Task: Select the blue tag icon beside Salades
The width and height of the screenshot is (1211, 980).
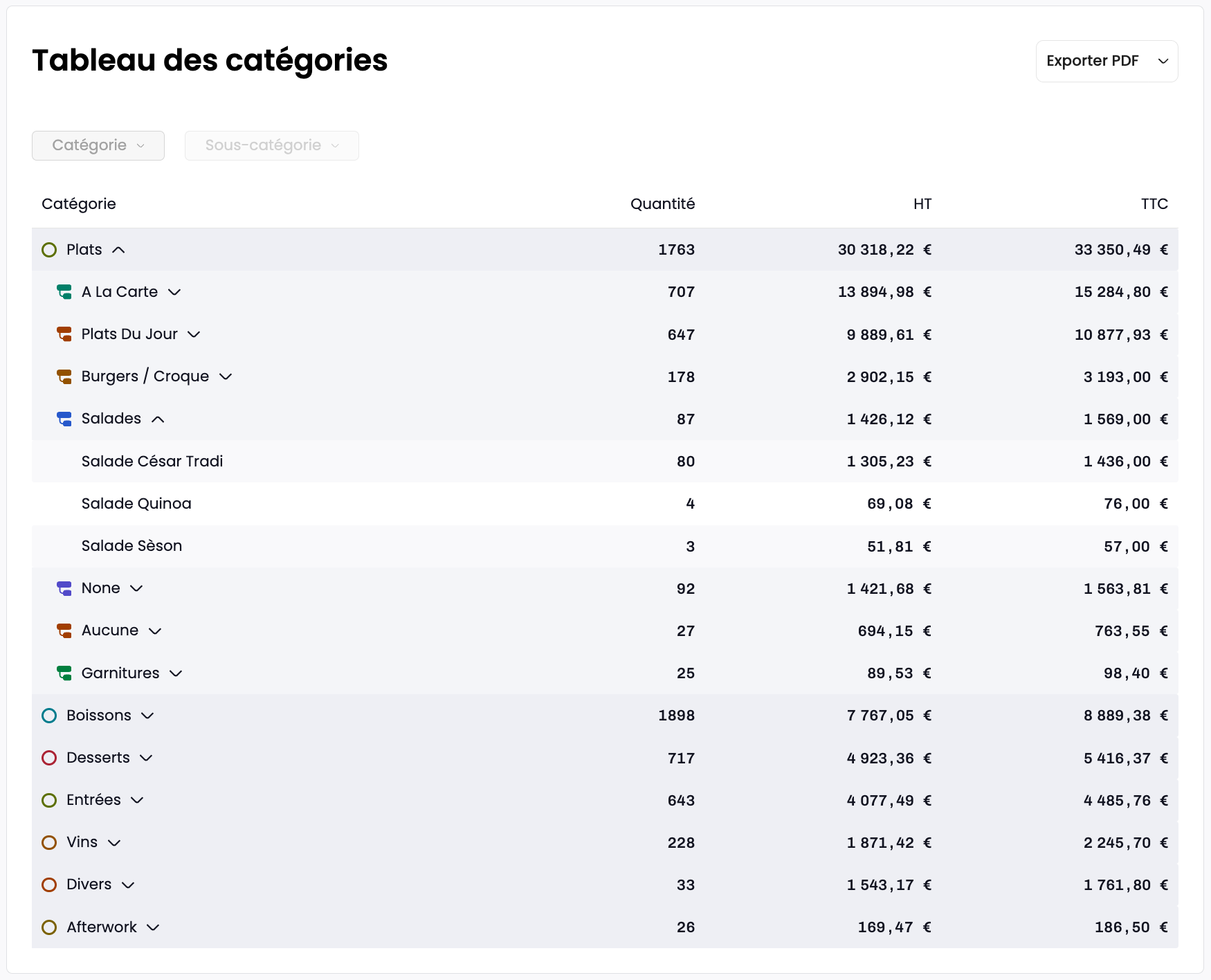Action: click(x=64, y=419)
